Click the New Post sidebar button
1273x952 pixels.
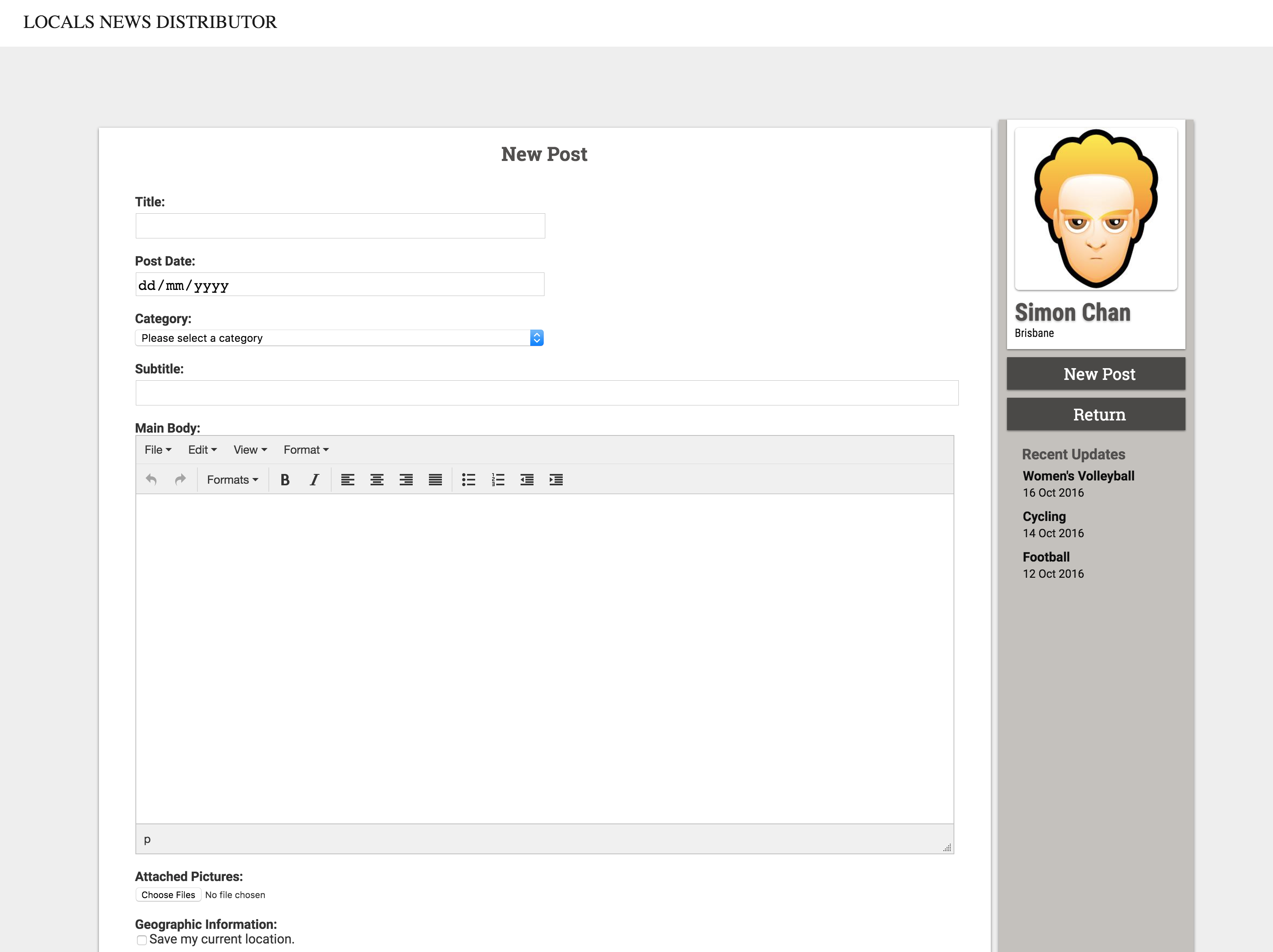[1096, 373]
